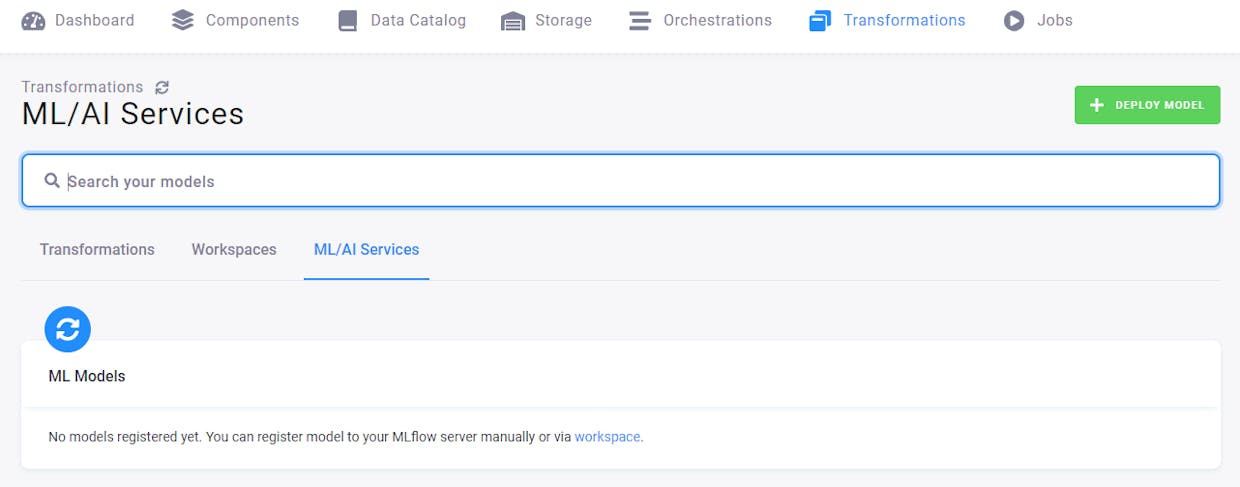1240x487 pixels.
Task: Select the Orchestrations bars icon
Action: tap(640, 20)
